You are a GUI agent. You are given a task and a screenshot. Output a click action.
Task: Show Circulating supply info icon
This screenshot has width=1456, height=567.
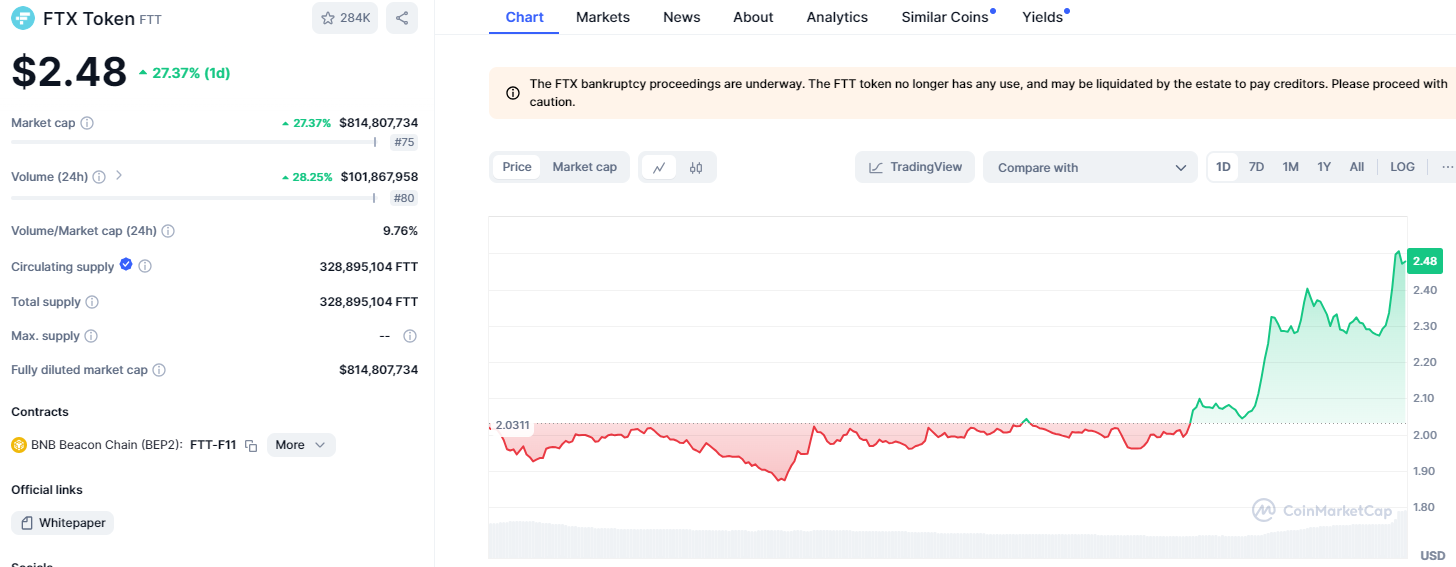point(145,267)
